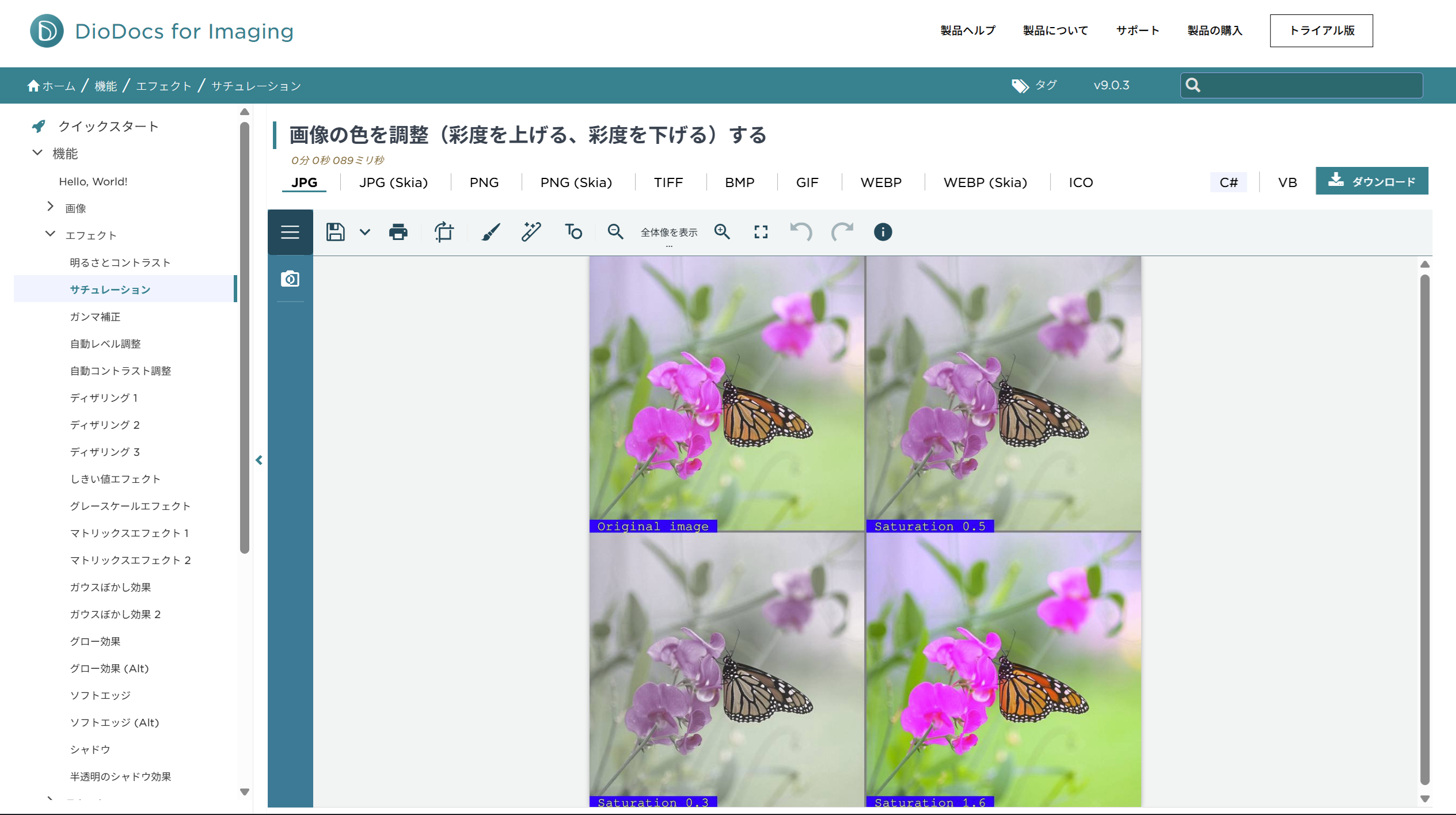Collapse the 機能 tree section
Image resolution: width=1456 pixels, height=815 pixels.
(x=37, y=153)
